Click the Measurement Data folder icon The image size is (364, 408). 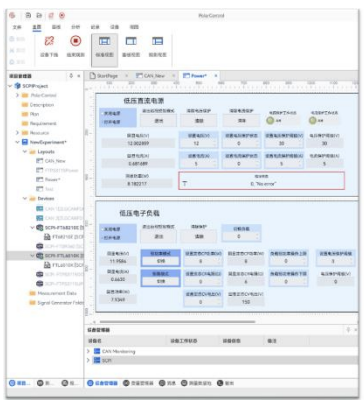[32, 293]
